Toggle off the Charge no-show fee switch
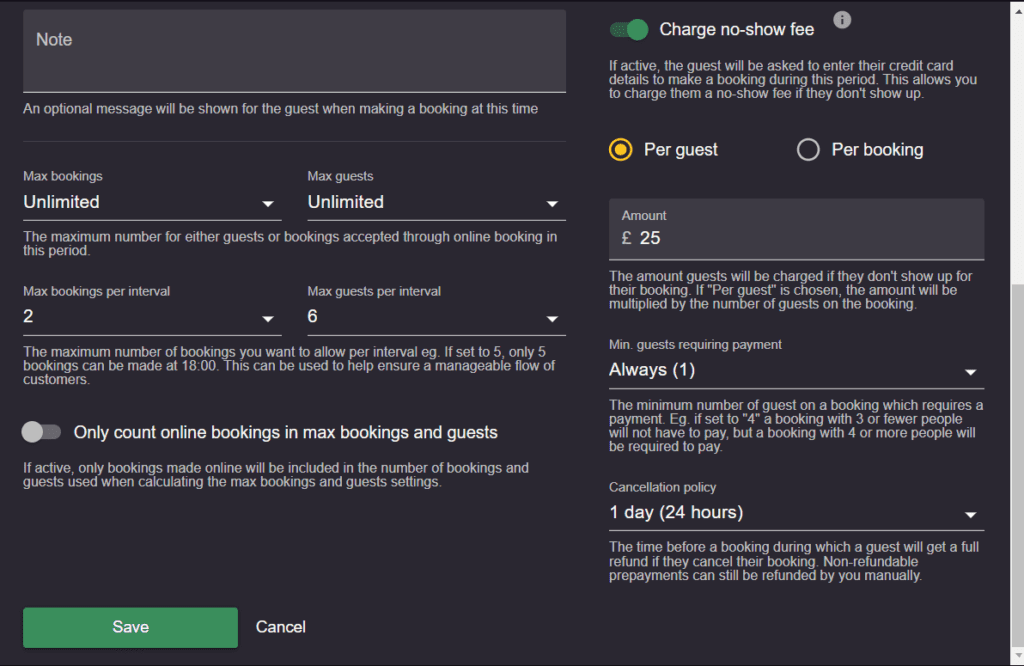Image resolution: width=1024 pixels, height=666 pixels. [628, 29]
